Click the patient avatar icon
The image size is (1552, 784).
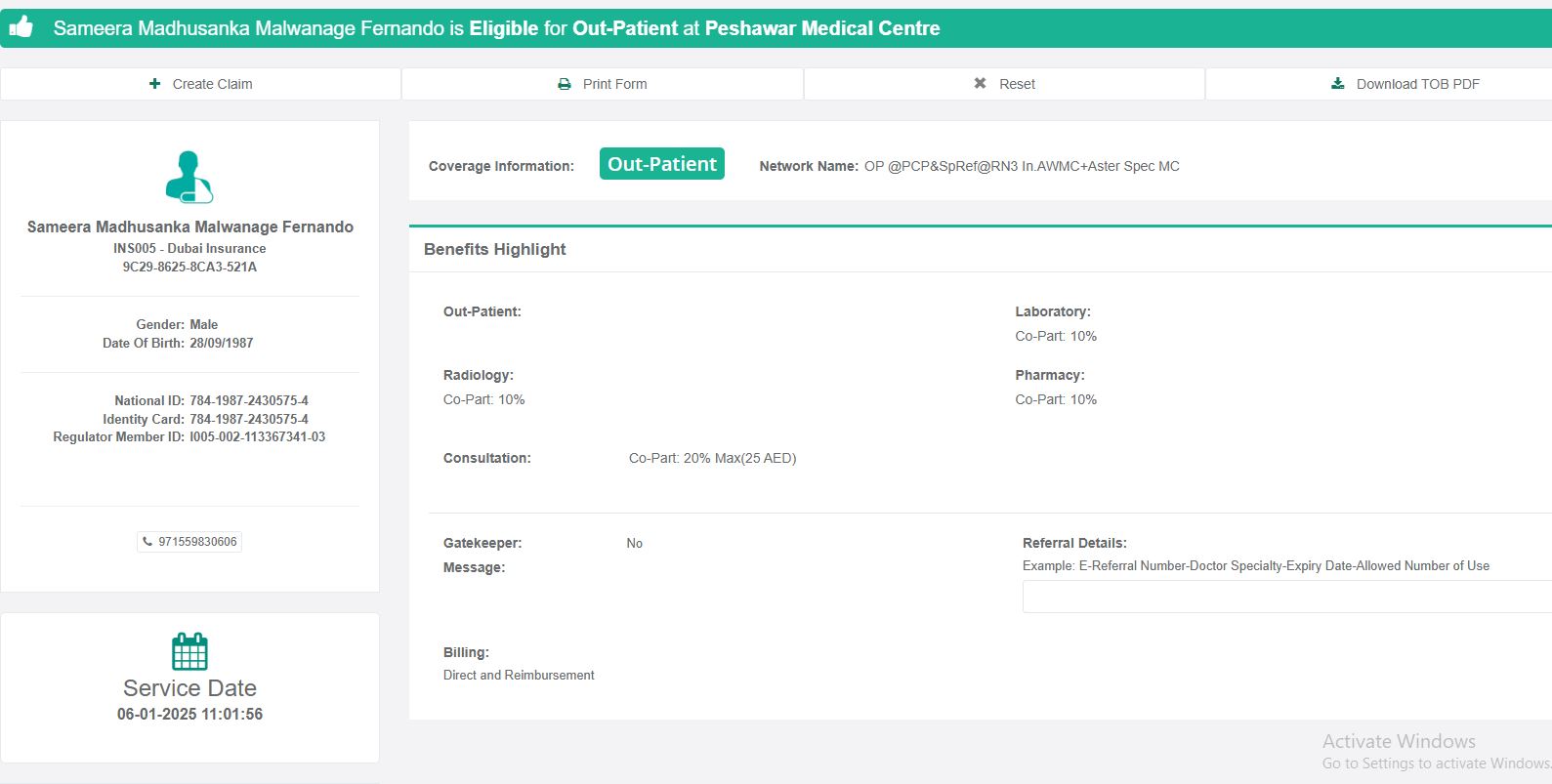(x=189, y=177)
